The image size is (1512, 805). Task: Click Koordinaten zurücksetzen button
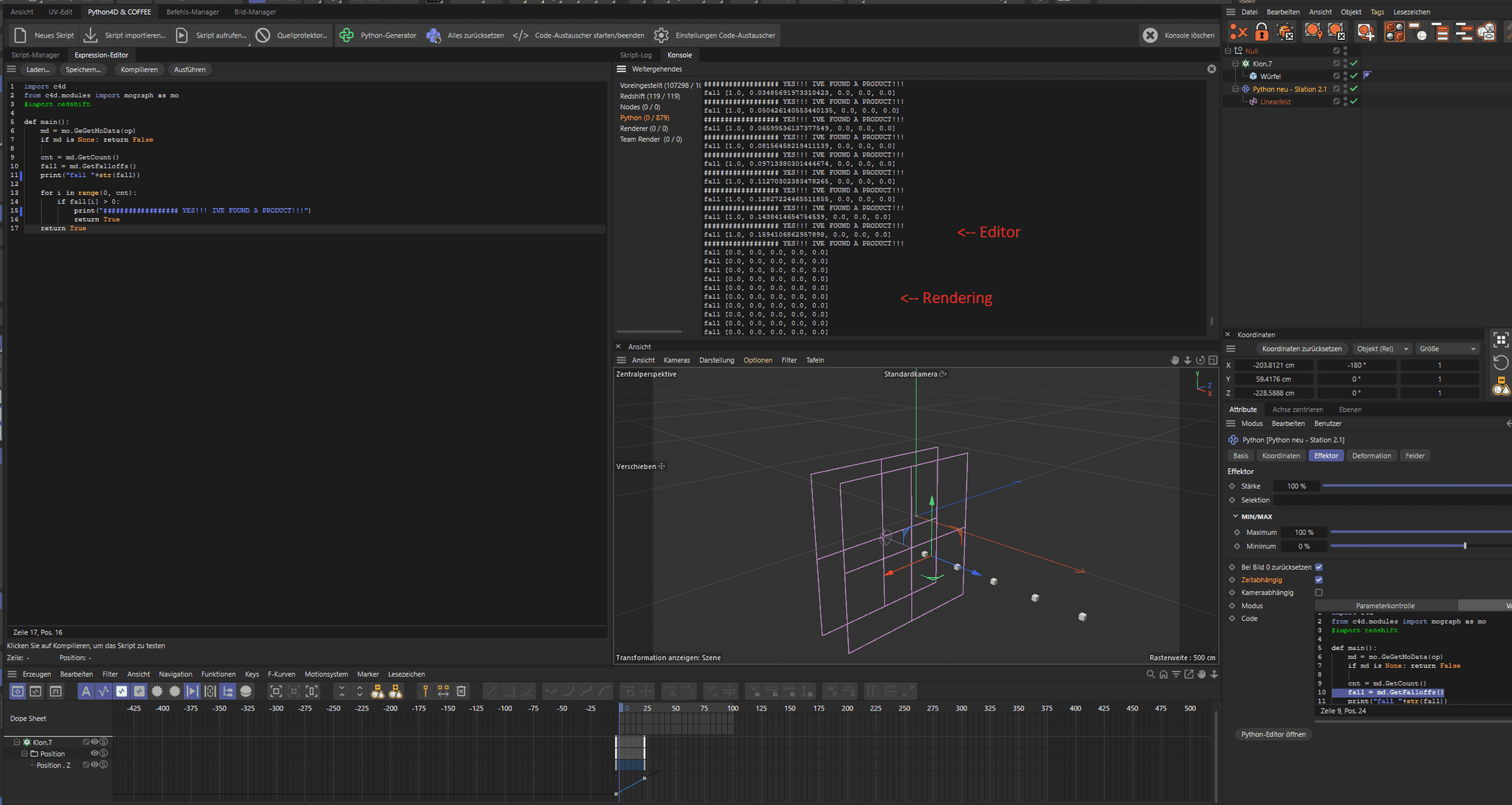(x=1302, y=349)
